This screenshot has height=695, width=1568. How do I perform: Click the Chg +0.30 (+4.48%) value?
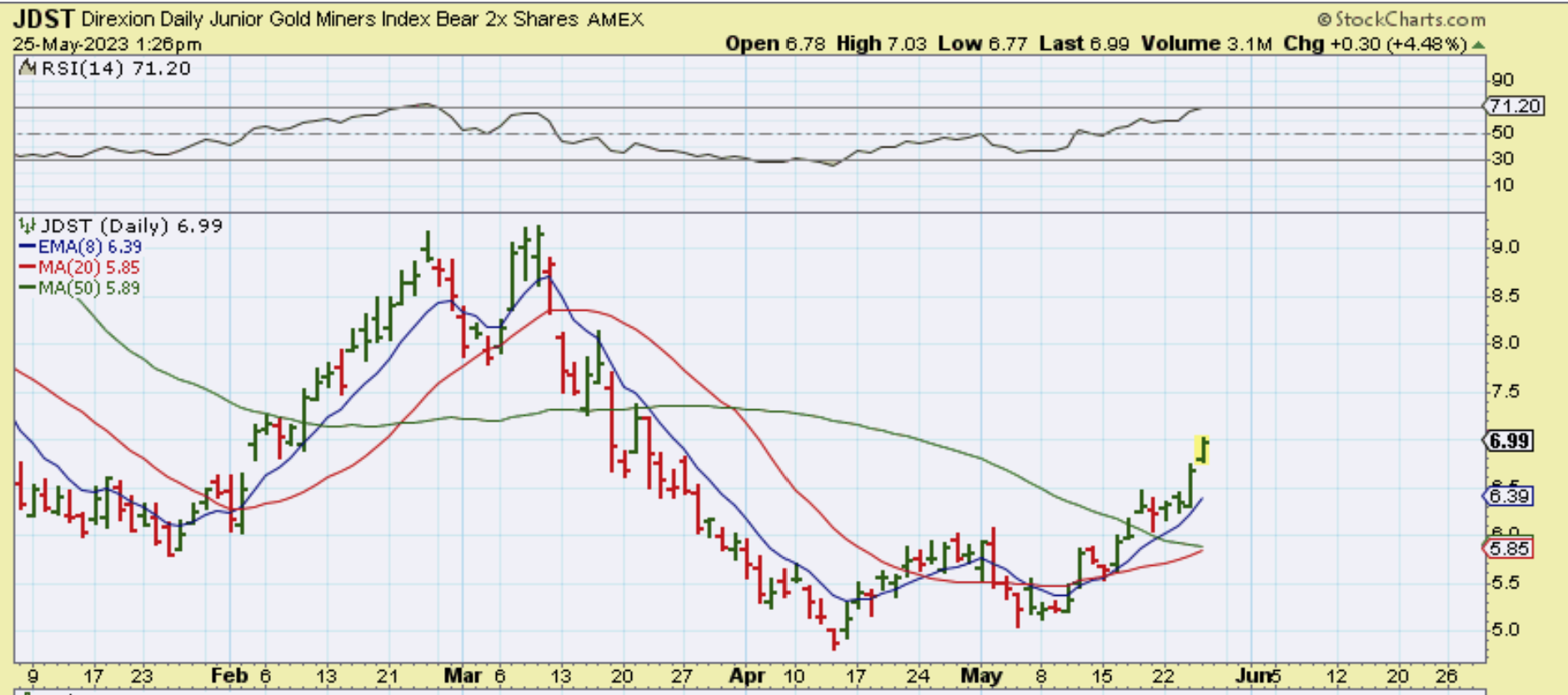(x=1375, y=43)
